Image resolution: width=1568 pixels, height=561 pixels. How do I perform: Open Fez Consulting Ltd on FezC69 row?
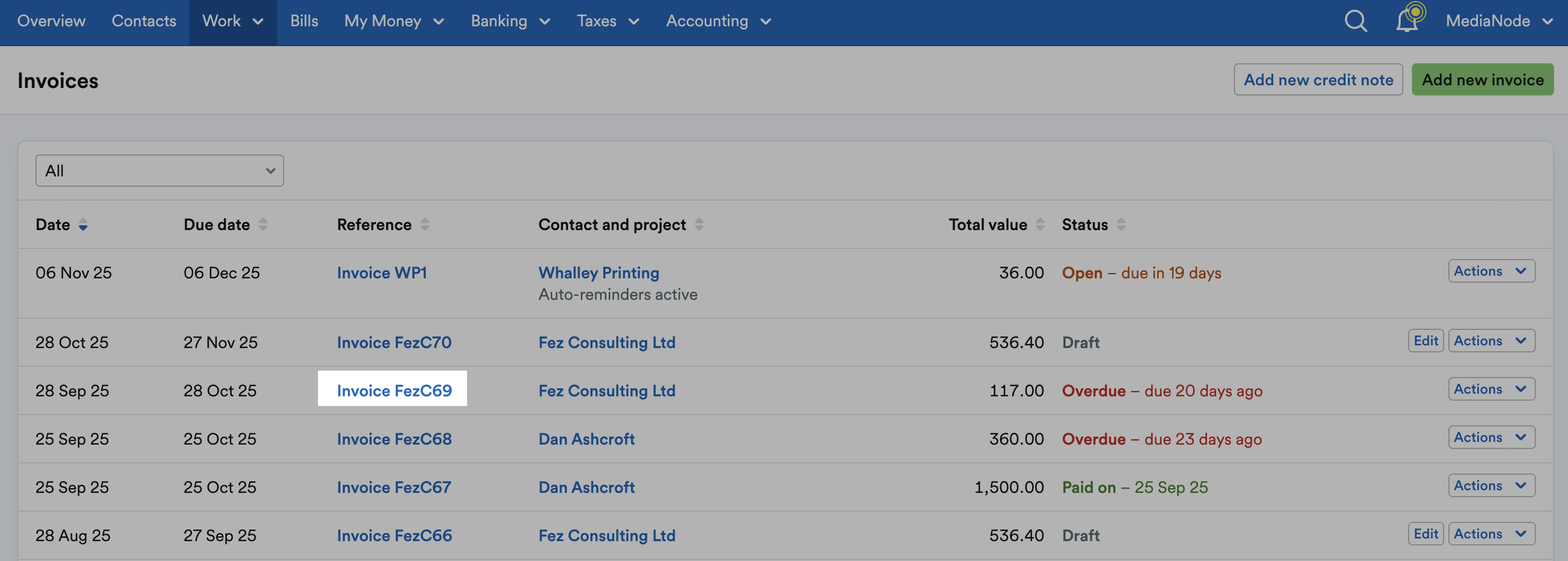point(607,390)
